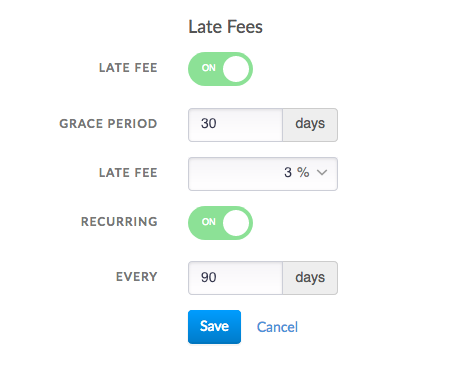
Task: Click the RECURRING label
Action: [119, 222]
